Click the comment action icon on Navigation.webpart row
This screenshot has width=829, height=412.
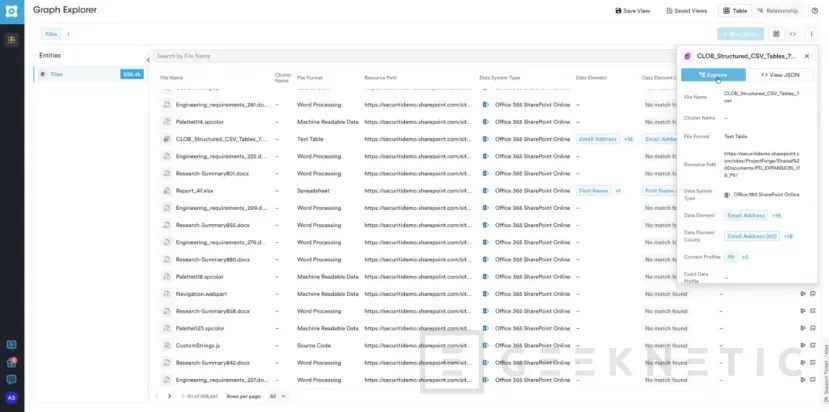click(x=813, y=294)
